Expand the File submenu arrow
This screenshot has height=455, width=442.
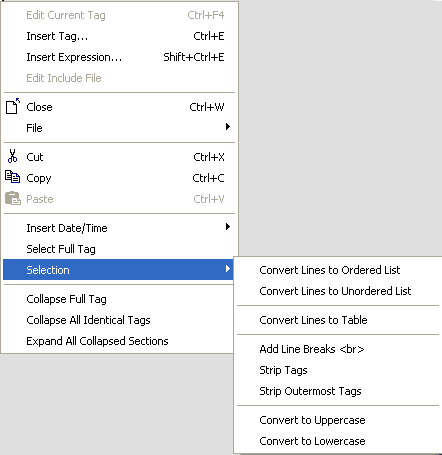click(x=228, y=127)
